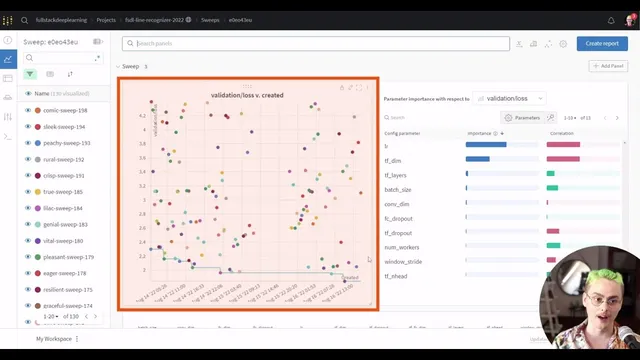Open the 1-20 runs per page dropdown
This screenshot has width=640, height=360.
pyautogui.click(x=51, y=316)
